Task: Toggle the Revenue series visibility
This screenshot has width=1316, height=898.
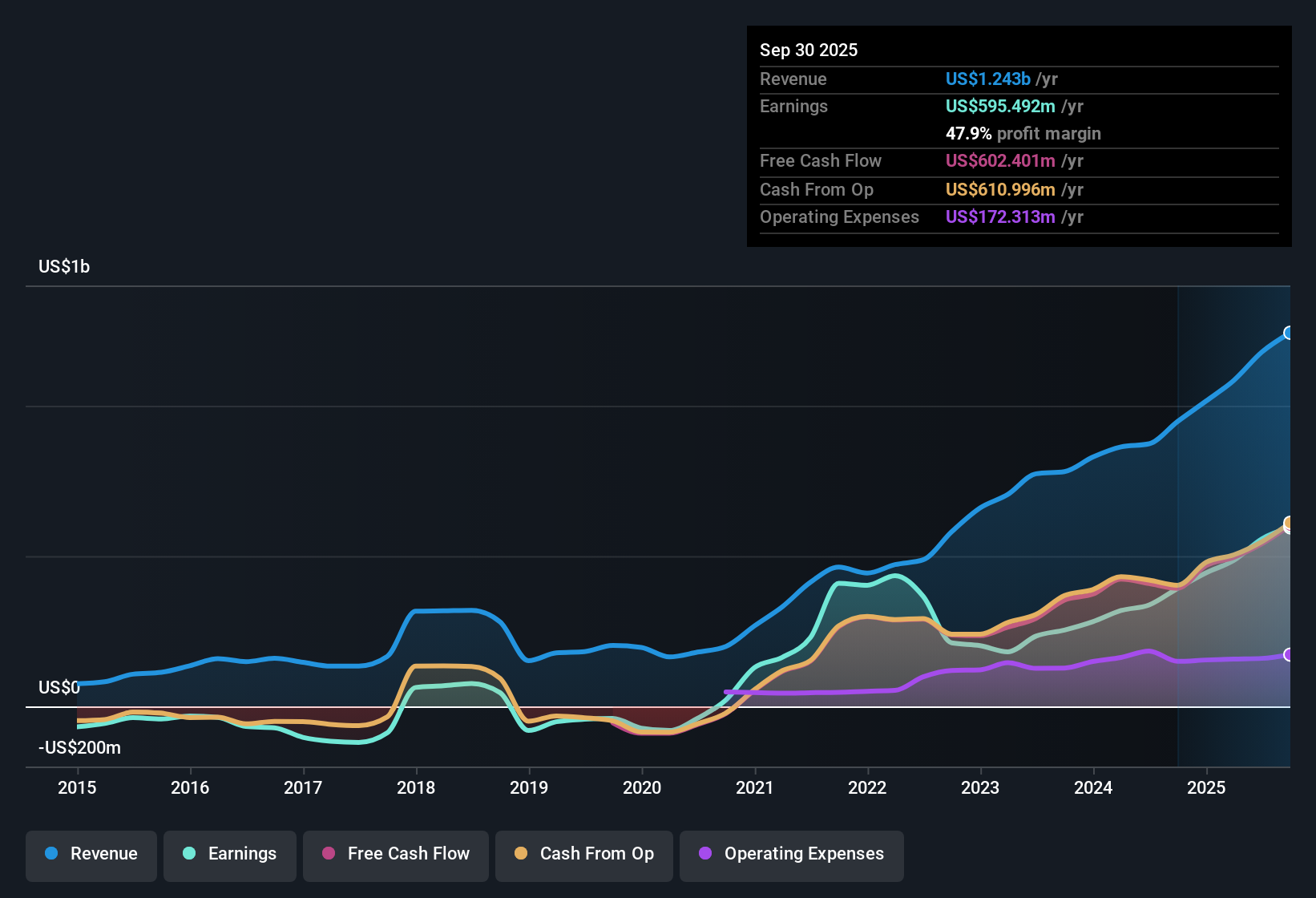Action: [91, 854]
